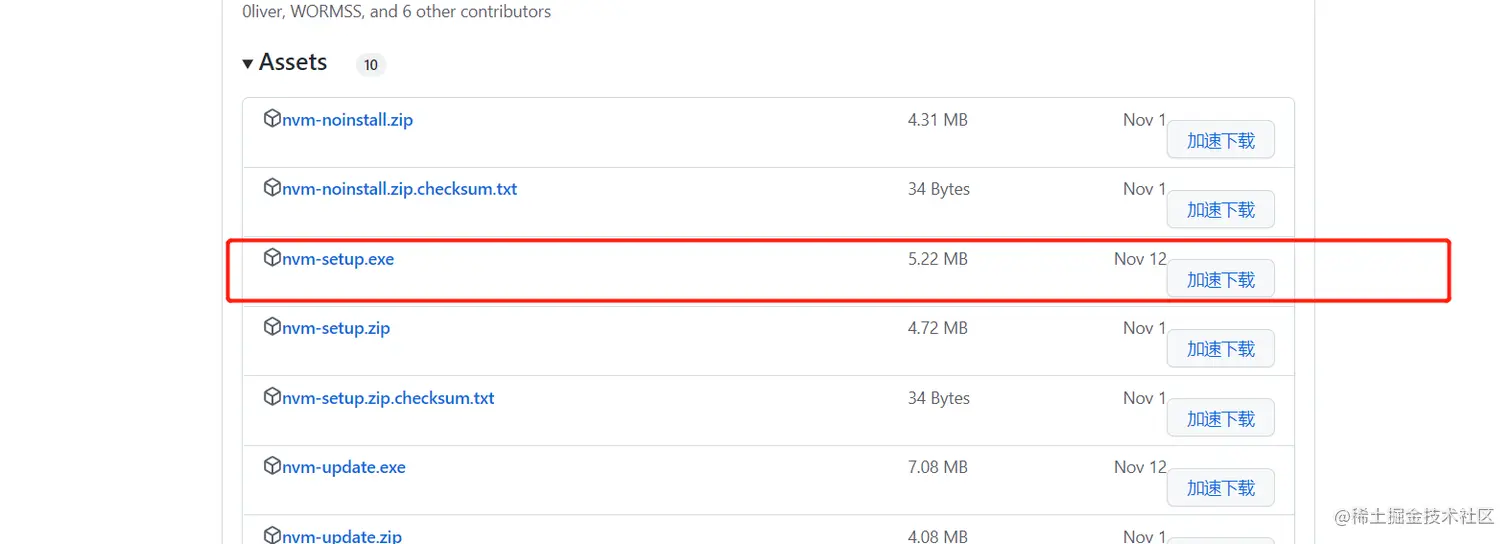The height and width of the screenshot is (544, 1512).
Task: Download the nvm-noinstall.zip file link
Action: tap(347, 120)
